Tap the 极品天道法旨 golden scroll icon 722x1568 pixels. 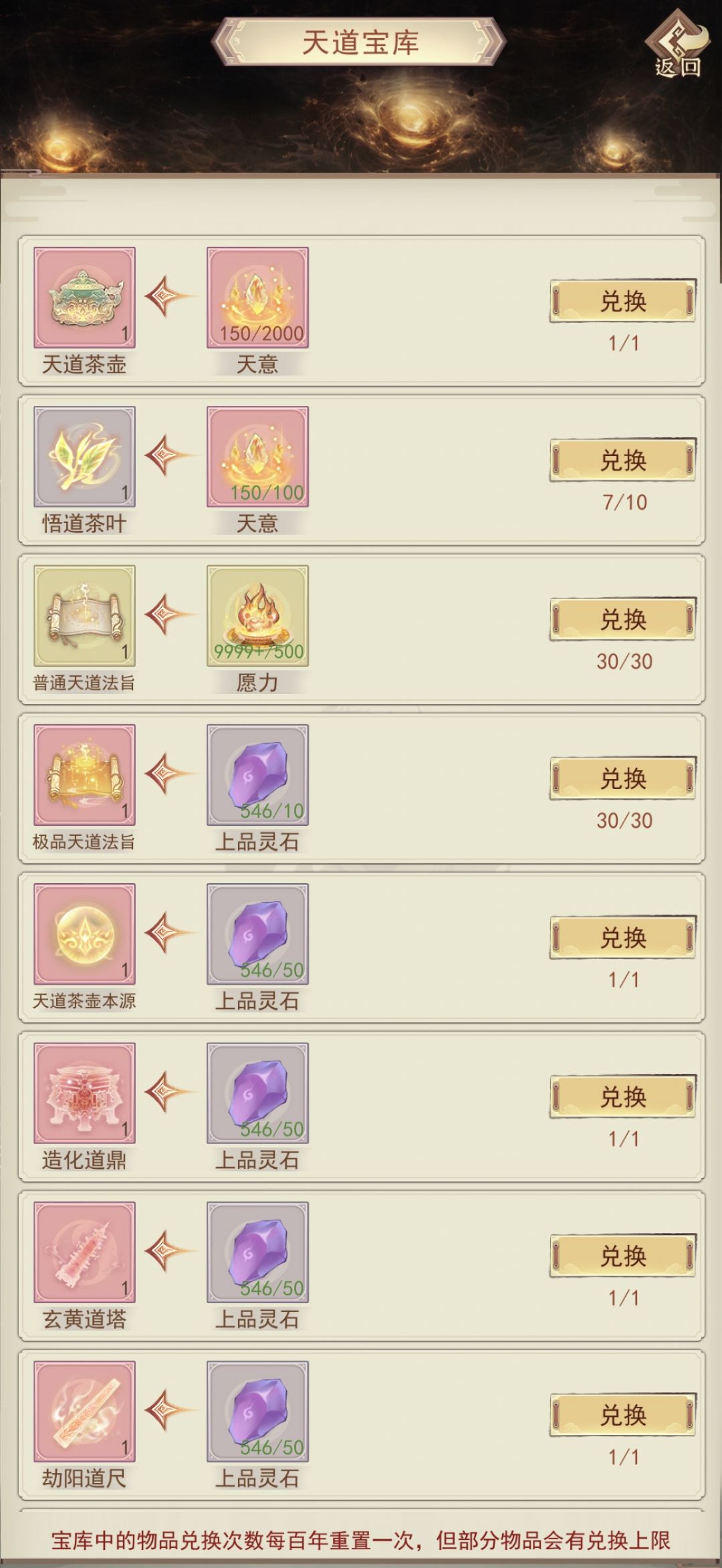(x=85, y=775)
